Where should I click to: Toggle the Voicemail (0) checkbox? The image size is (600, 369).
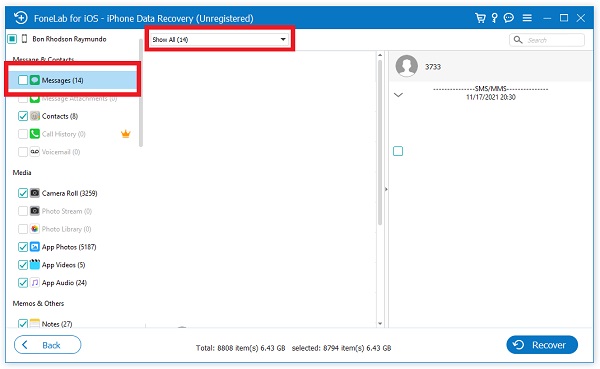coord(23,152)
